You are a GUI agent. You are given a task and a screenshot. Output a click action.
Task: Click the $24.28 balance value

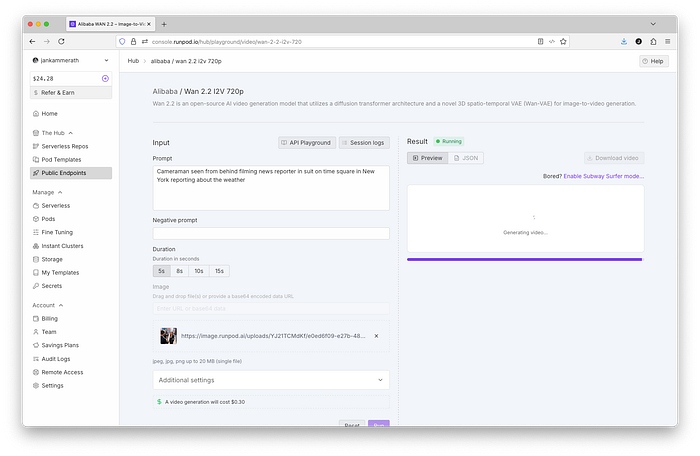(43, 79)
